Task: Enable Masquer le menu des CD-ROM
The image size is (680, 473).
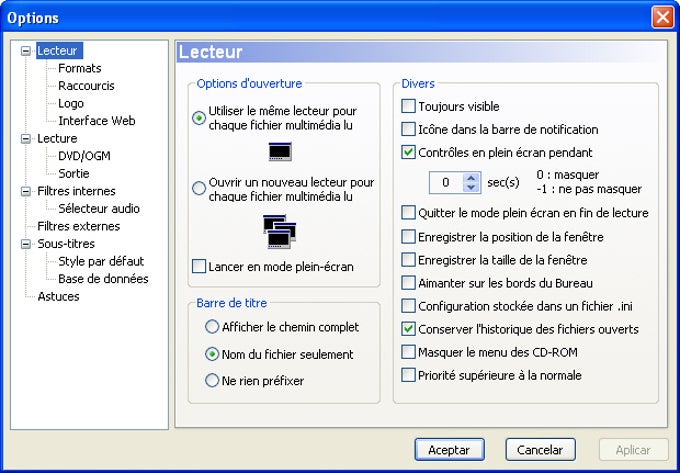Action: coord(408,352)
